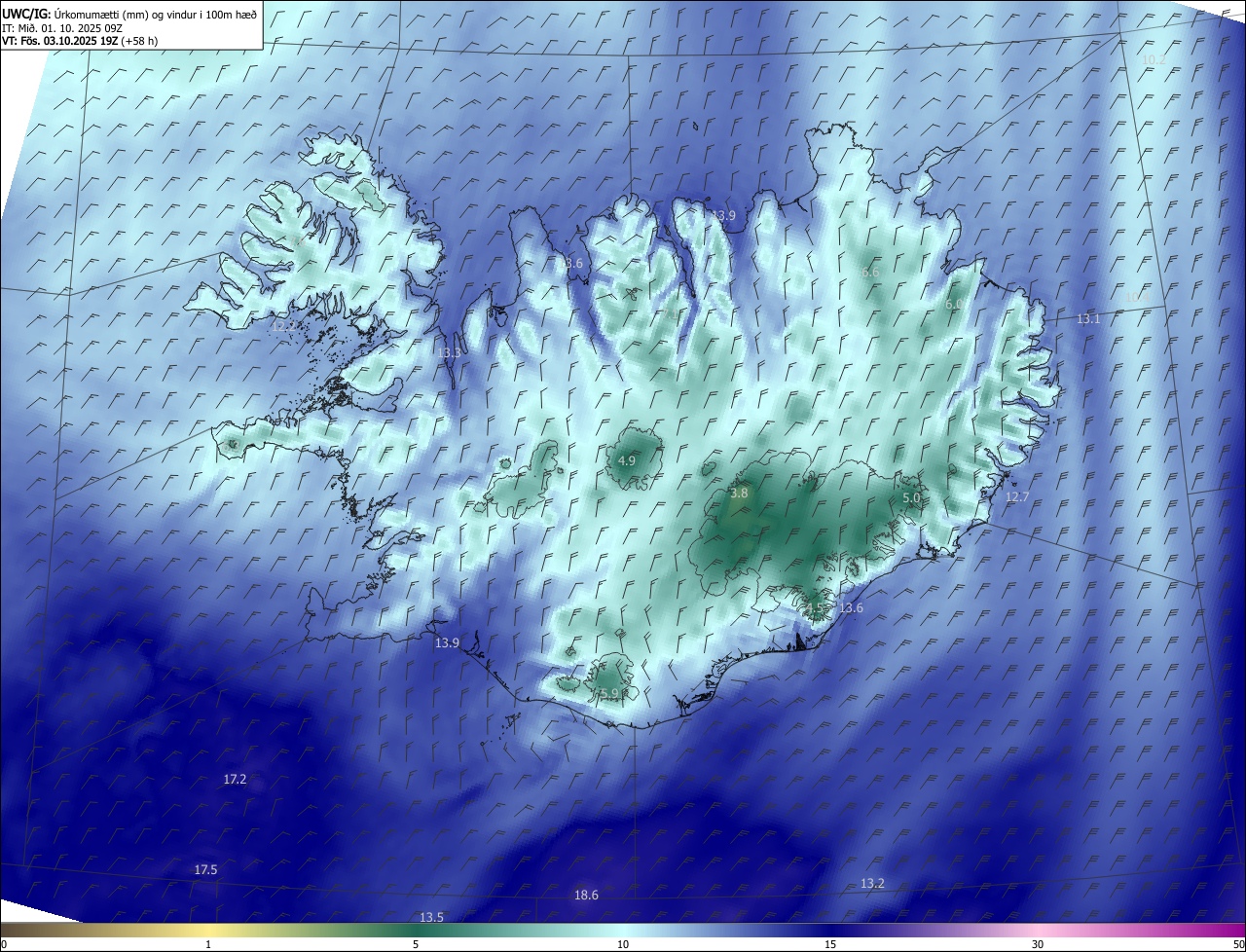Click the colour scale tick labelled 30
The width and height of the screenshot is (1246, 952).
click(x=1038, y=945)
